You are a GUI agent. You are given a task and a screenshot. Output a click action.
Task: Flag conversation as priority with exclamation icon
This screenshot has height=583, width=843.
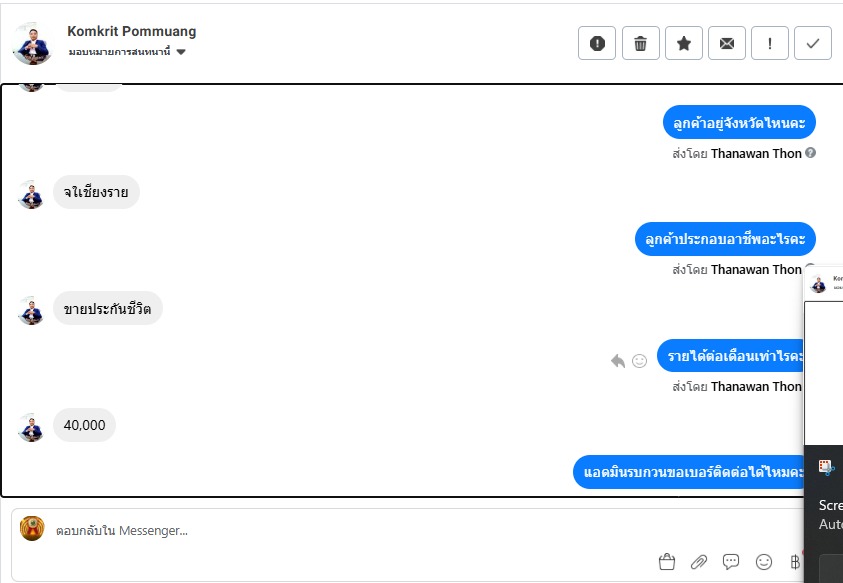coord(770,43)
